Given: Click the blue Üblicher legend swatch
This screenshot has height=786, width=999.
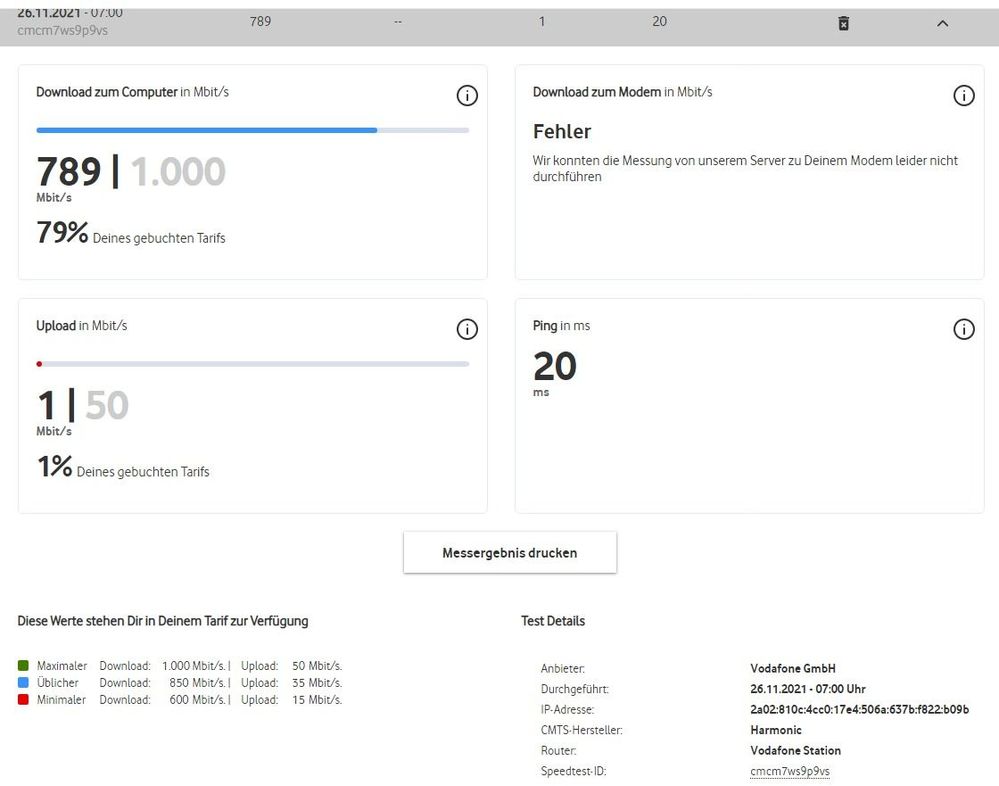Looking at the screenshot, I should 23,683.
